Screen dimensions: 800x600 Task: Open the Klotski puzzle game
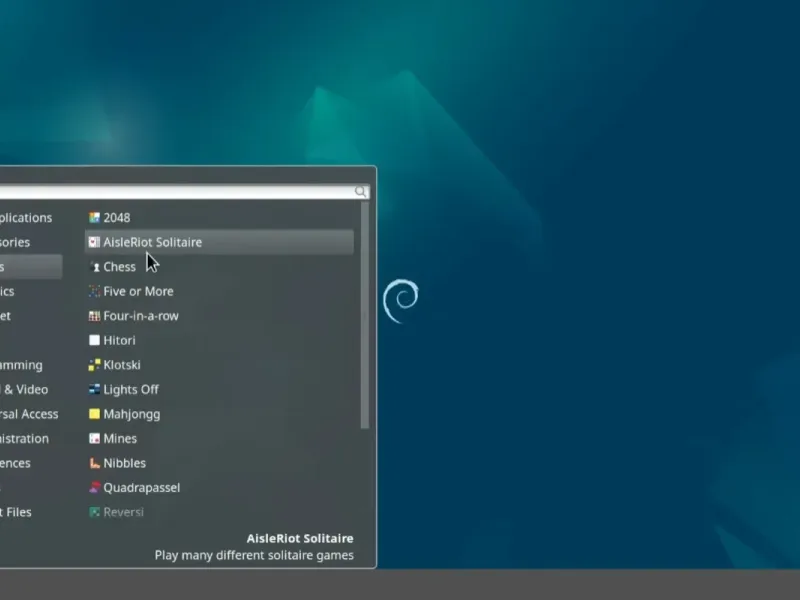point(219,364)
